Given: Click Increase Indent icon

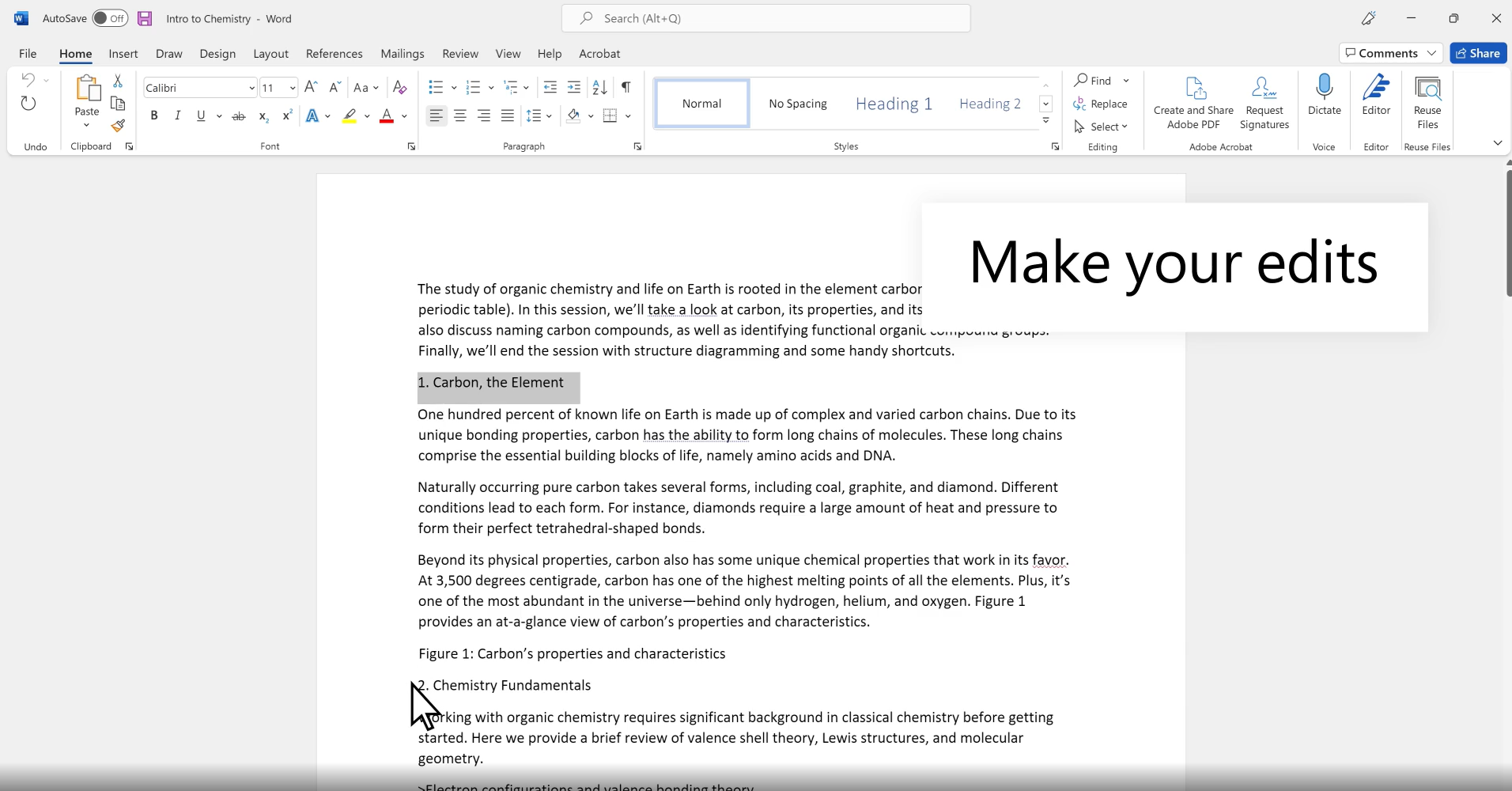Looking at the screenshot, I should (574, 87).
